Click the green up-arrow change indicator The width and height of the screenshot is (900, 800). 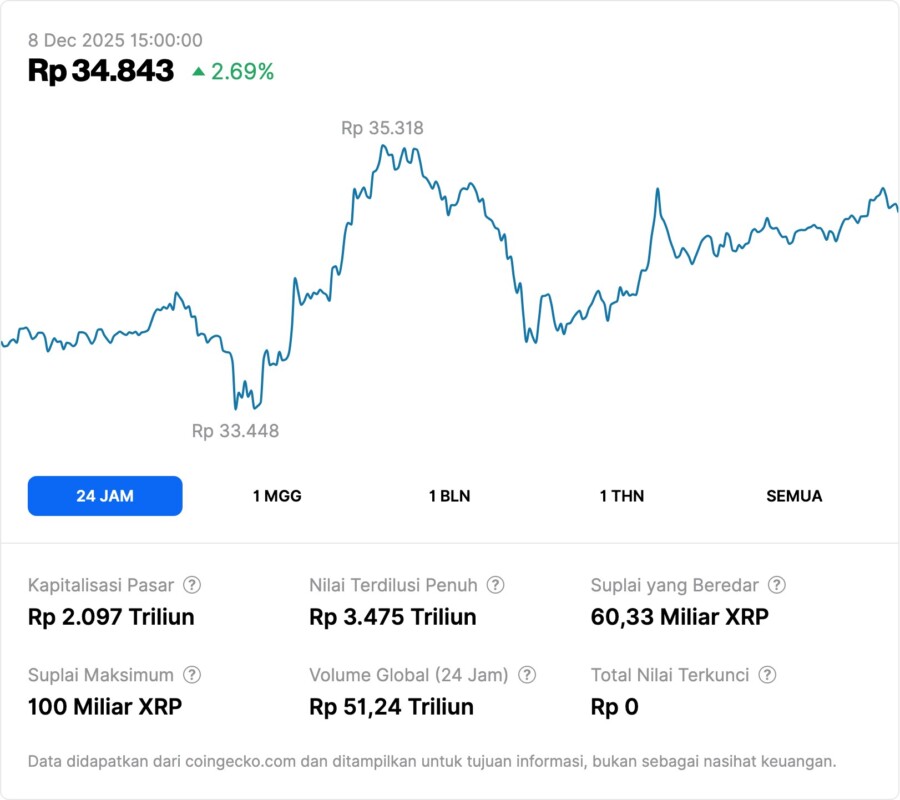199,71
